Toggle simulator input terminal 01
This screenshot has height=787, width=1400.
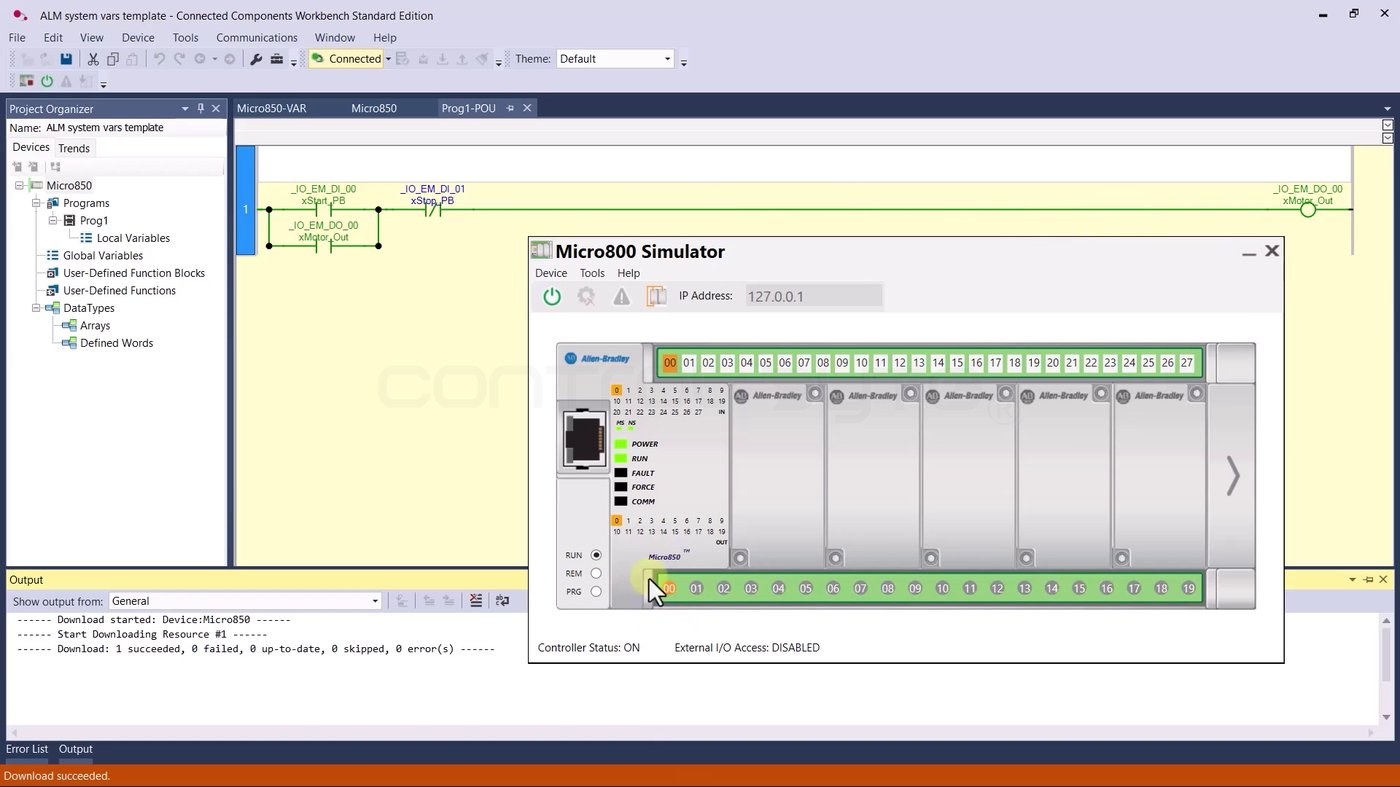click(x=689, y=363)
